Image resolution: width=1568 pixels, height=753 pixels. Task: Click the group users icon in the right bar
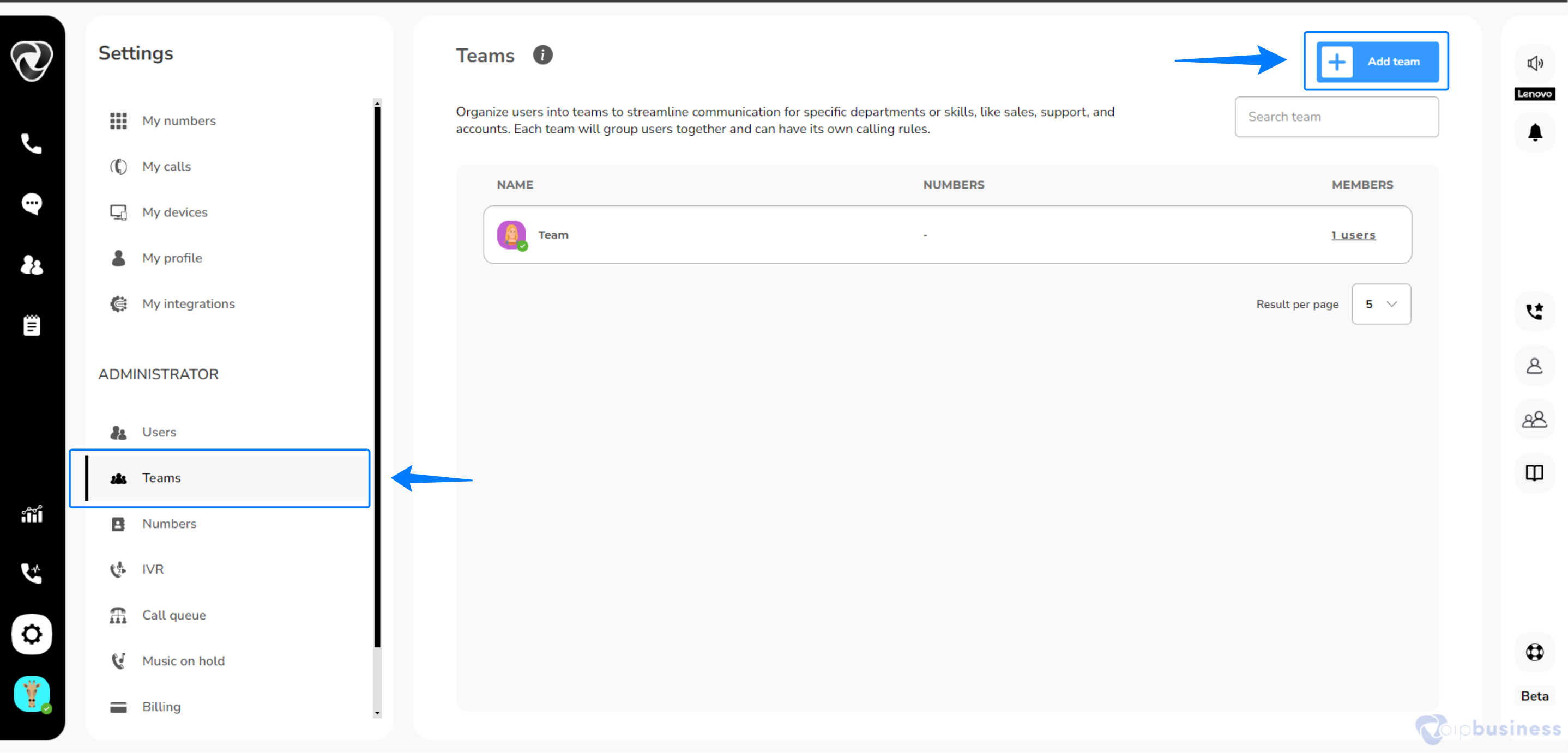pos(1535,419)
